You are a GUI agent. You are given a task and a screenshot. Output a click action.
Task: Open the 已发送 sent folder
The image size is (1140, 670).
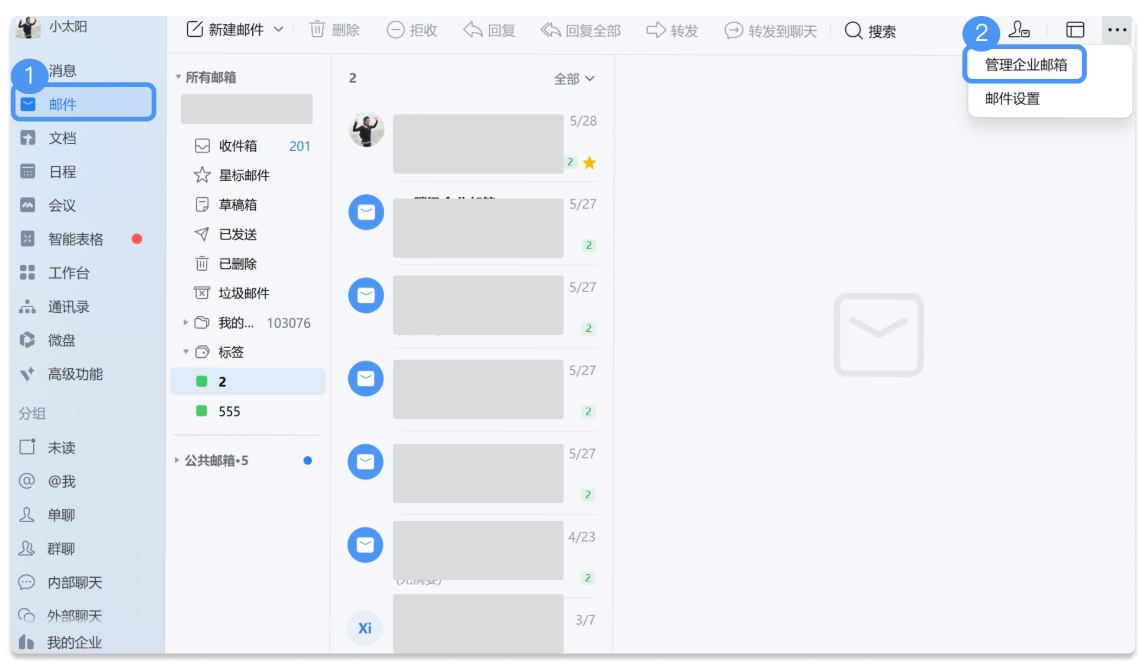[x=249, y=234]
